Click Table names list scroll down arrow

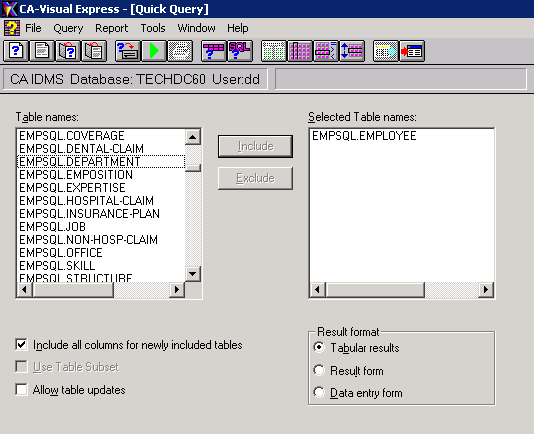pyautogui.click(x=193, y=274)
